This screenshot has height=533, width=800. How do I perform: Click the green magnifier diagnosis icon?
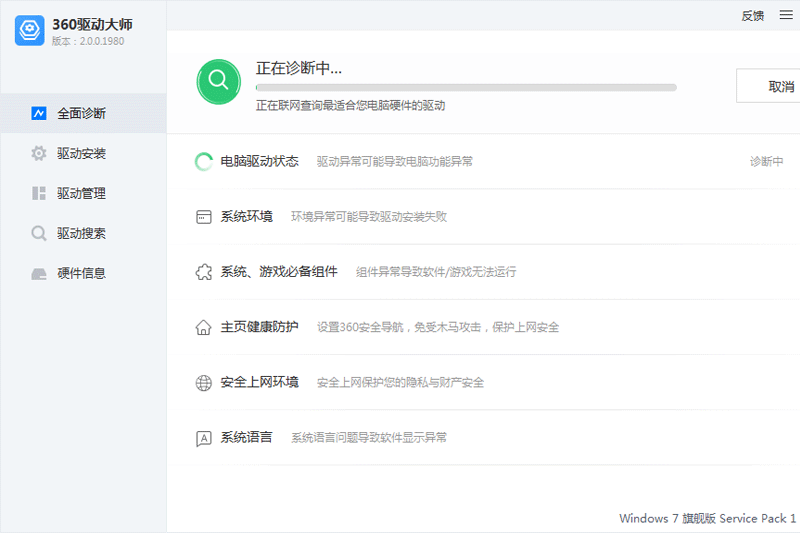click(x=219, y=82)
